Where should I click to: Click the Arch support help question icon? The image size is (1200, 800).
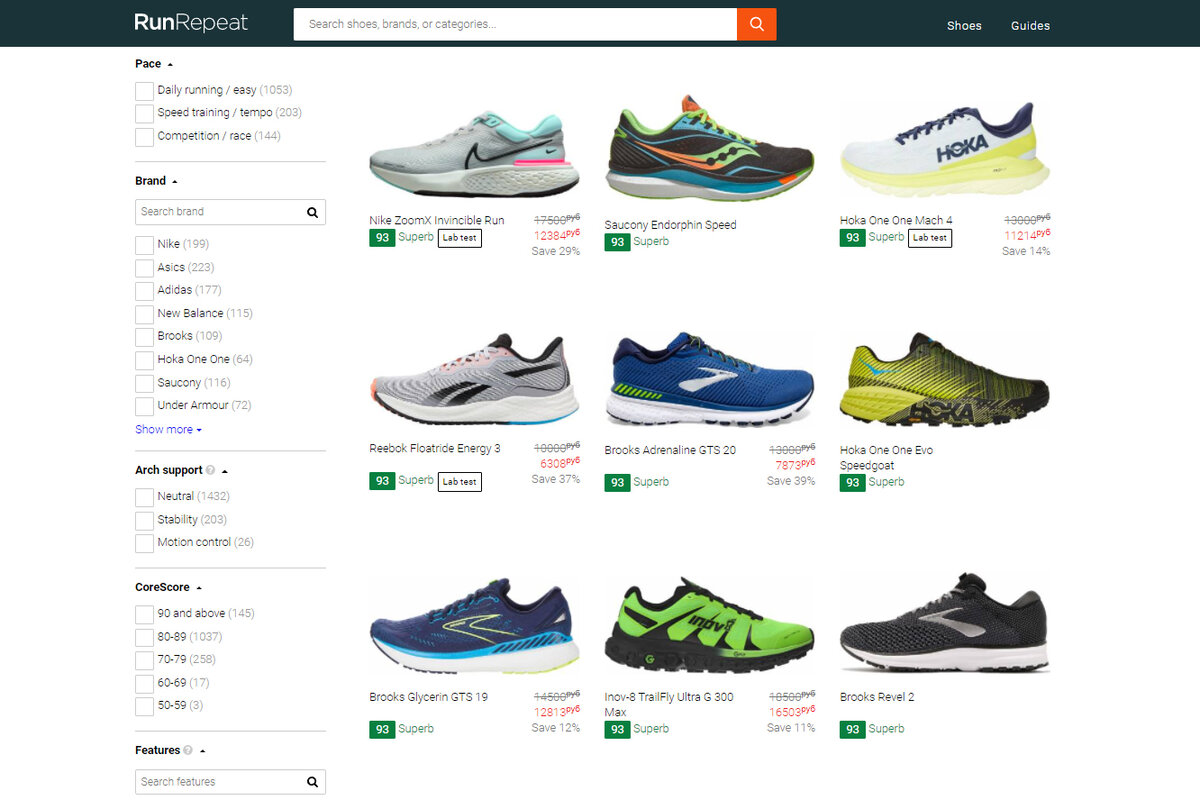210,470
